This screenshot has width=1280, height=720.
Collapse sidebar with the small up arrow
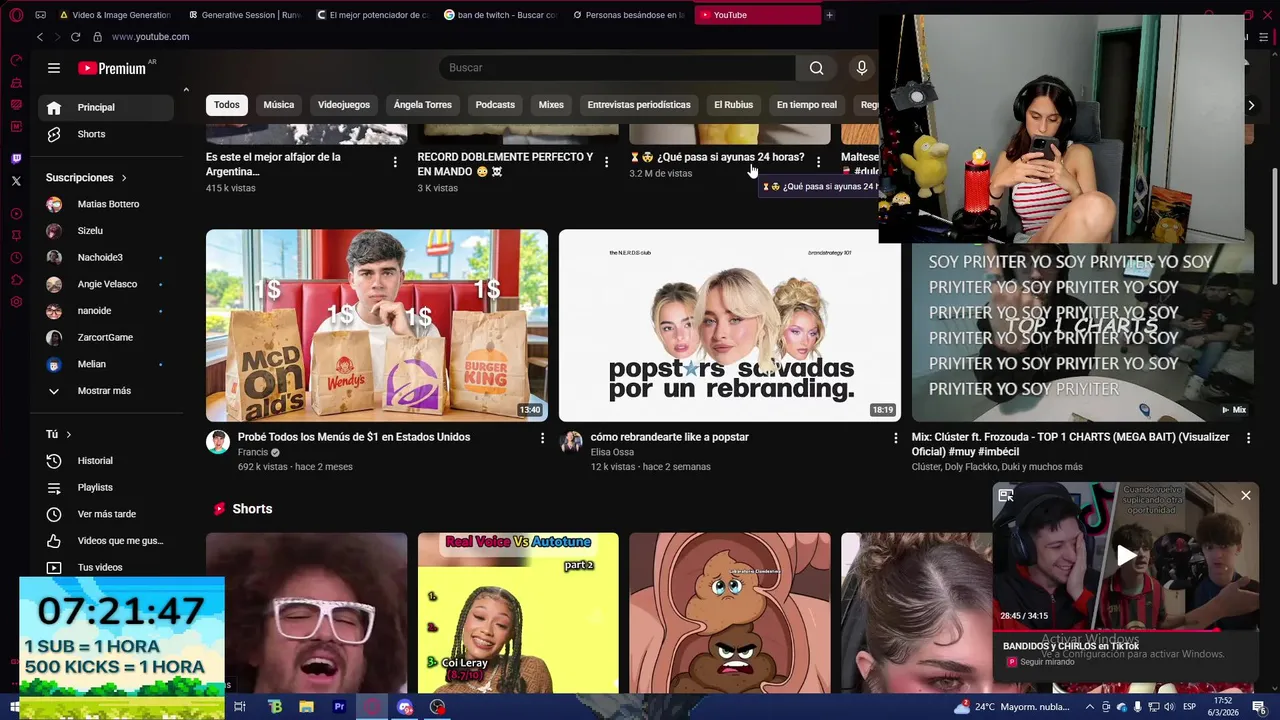[186, 90]
